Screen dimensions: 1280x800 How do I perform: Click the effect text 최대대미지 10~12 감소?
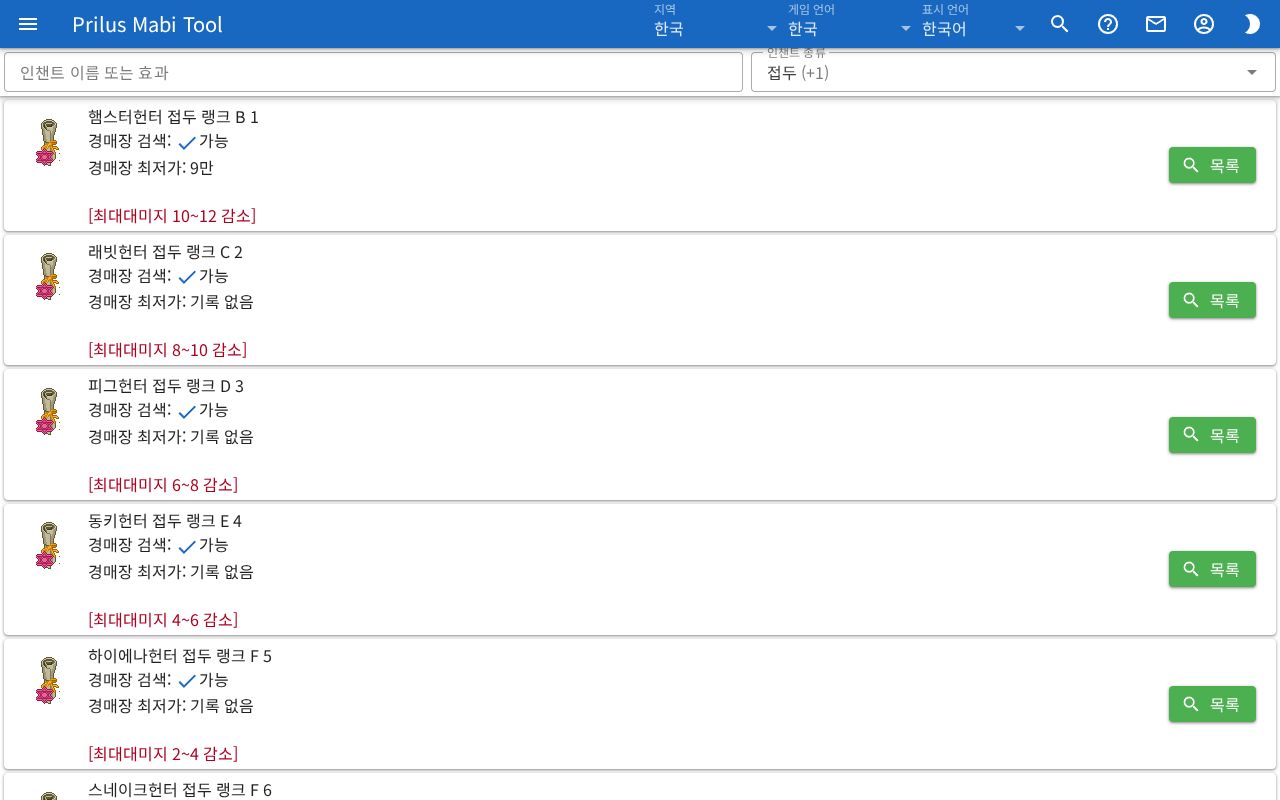point(172,215)
